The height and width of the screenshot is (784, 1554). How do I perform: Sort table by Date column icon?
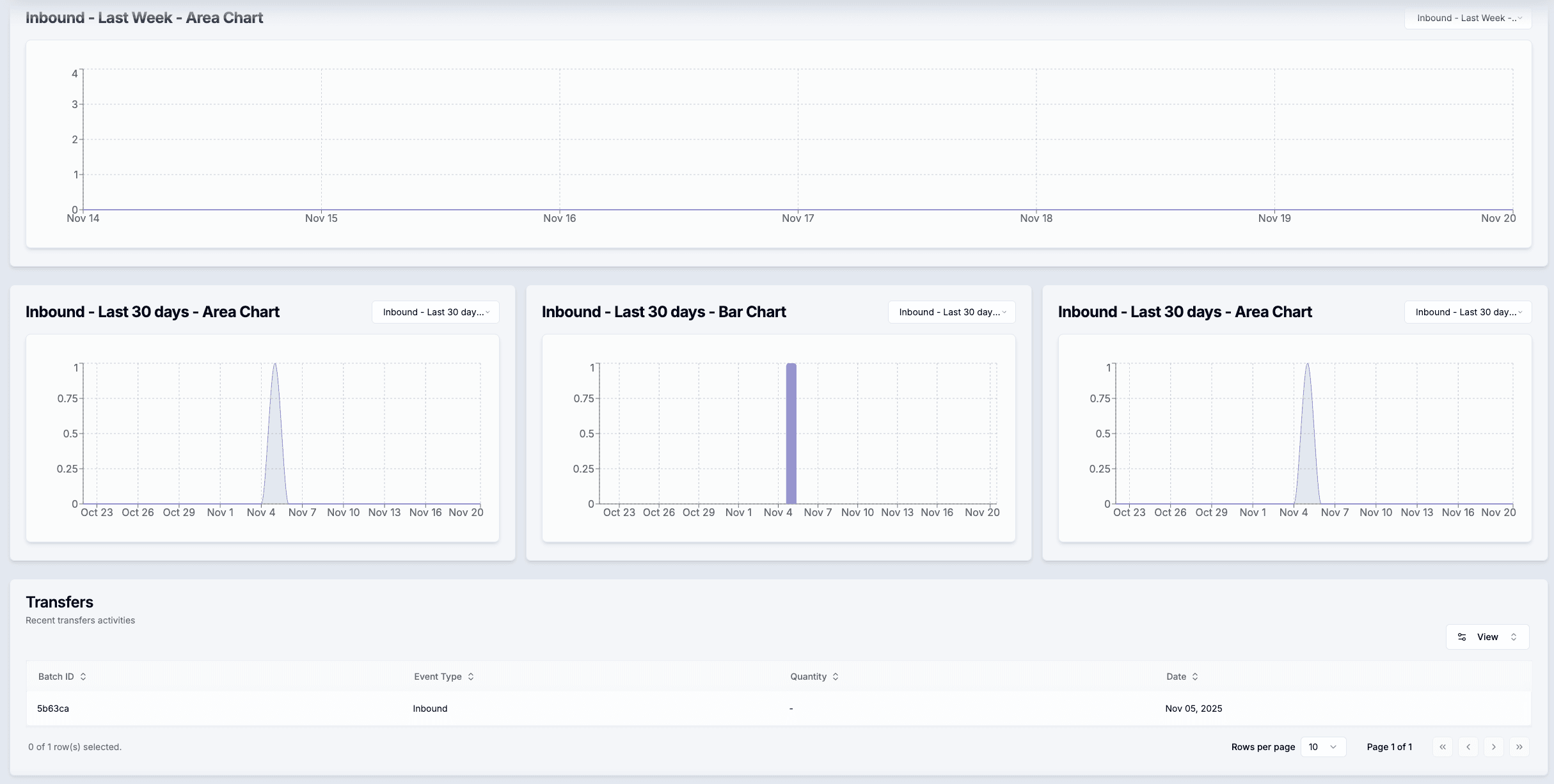(1195, 677)
